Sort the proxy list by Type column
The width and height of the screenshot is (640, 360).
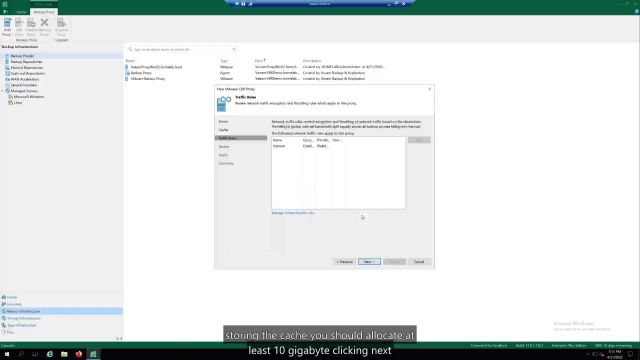tap(224, 61)
